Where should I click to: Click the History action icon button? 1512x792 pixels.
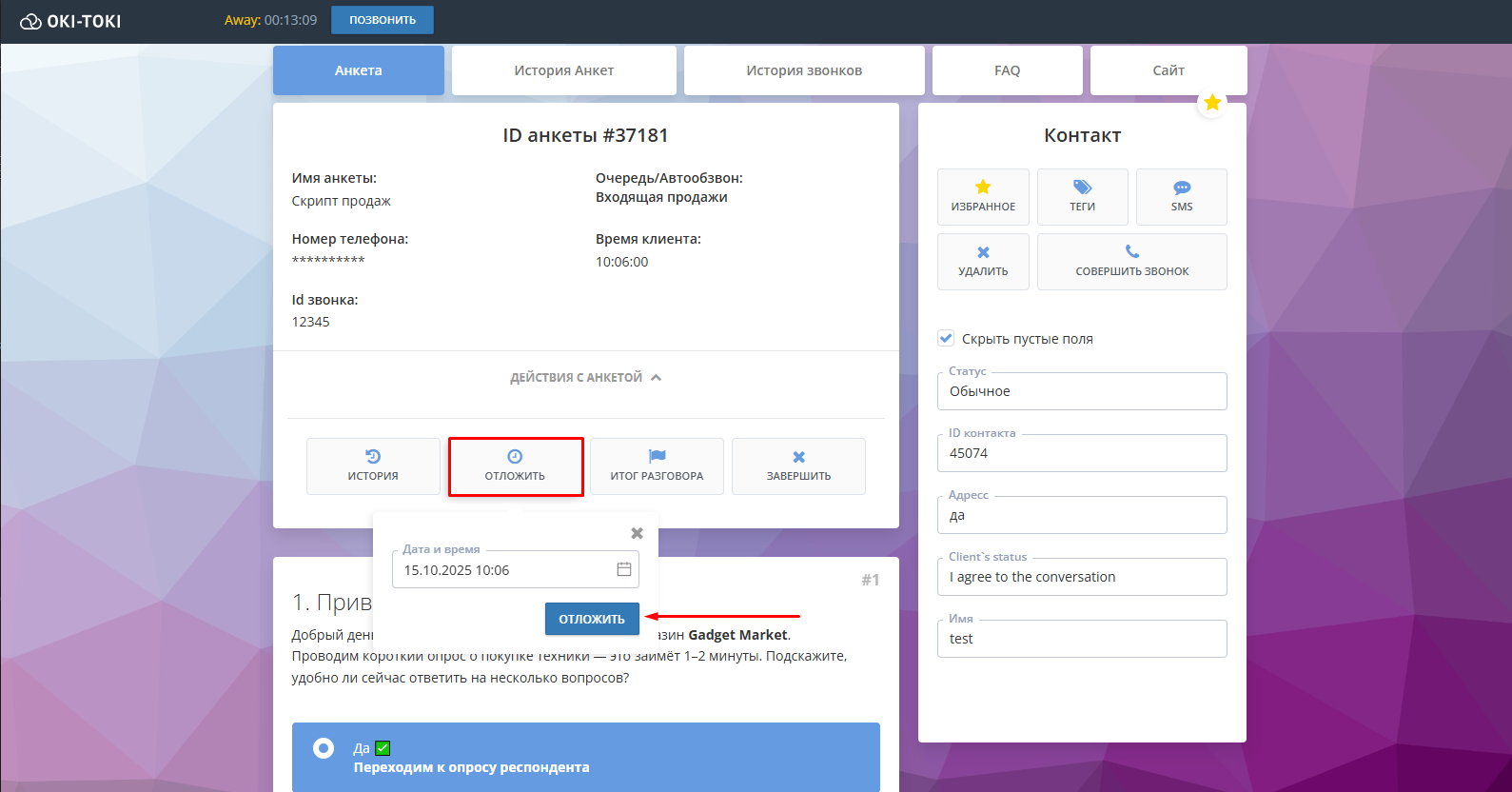pos(373,465)
